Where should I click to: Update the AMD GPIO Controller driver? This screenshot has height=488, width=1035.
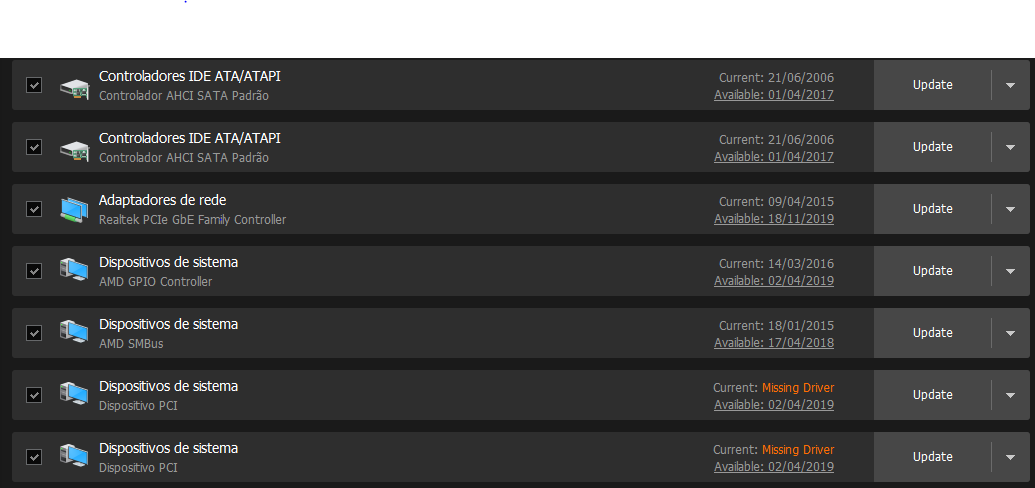932,271
